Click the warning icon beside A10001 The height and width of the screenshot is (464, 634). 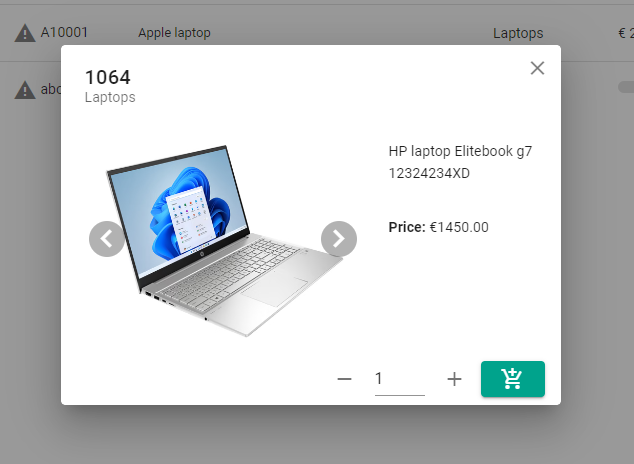tap(25, 33)
